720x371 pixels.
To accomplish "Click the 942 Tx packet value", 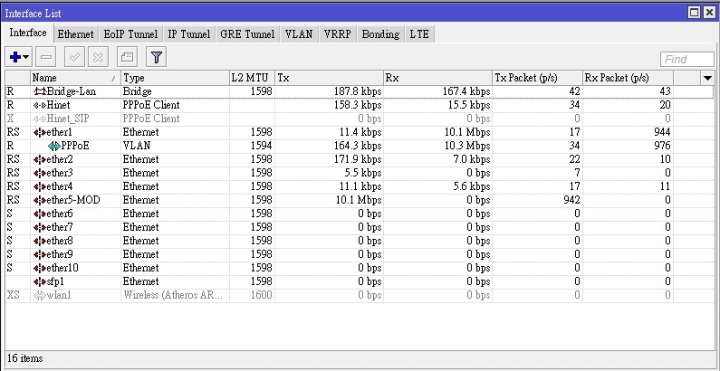I will pos(571,200).
